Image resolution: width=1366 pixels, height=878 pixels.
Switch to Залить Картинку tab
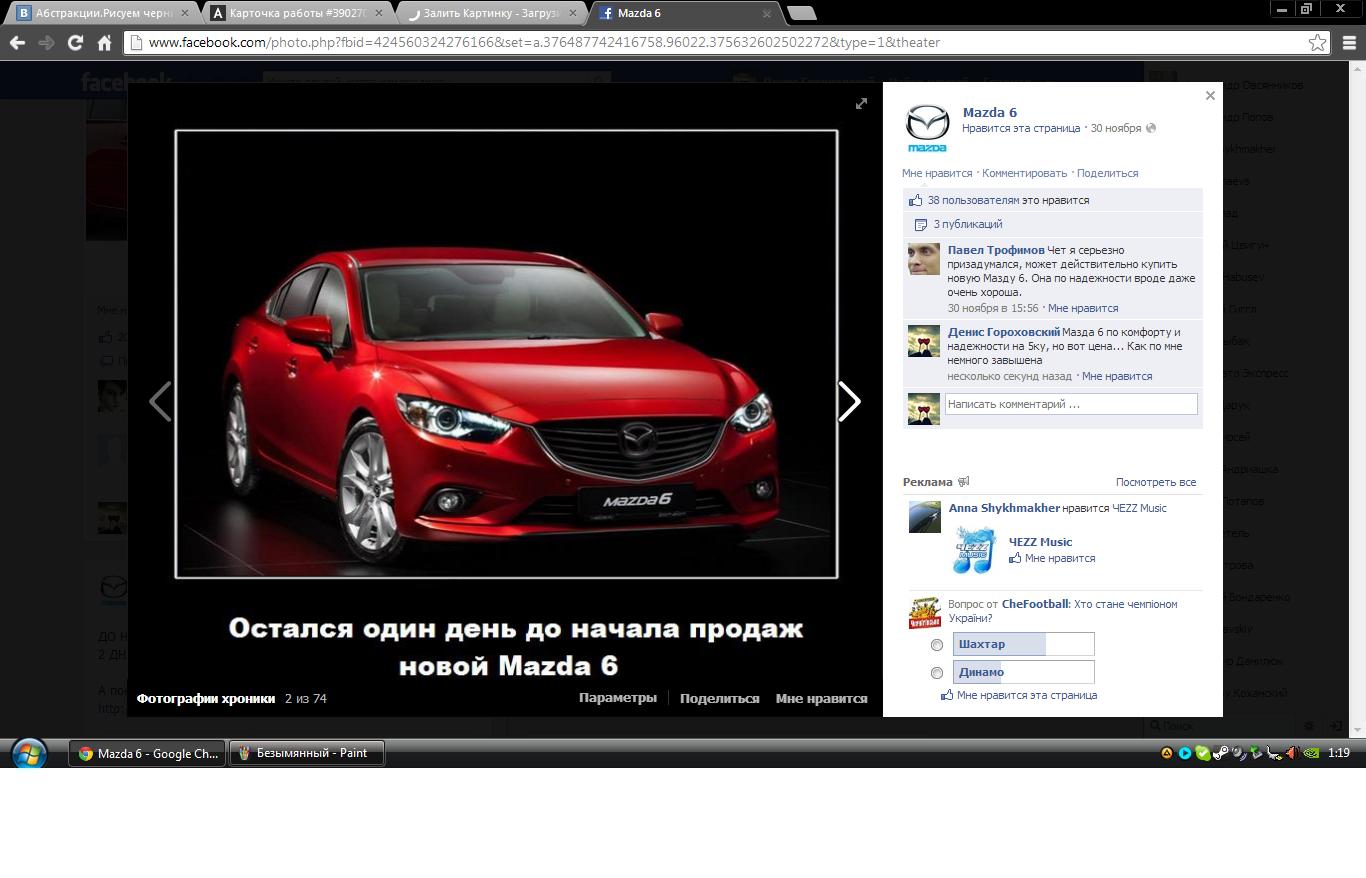(491, 13)
